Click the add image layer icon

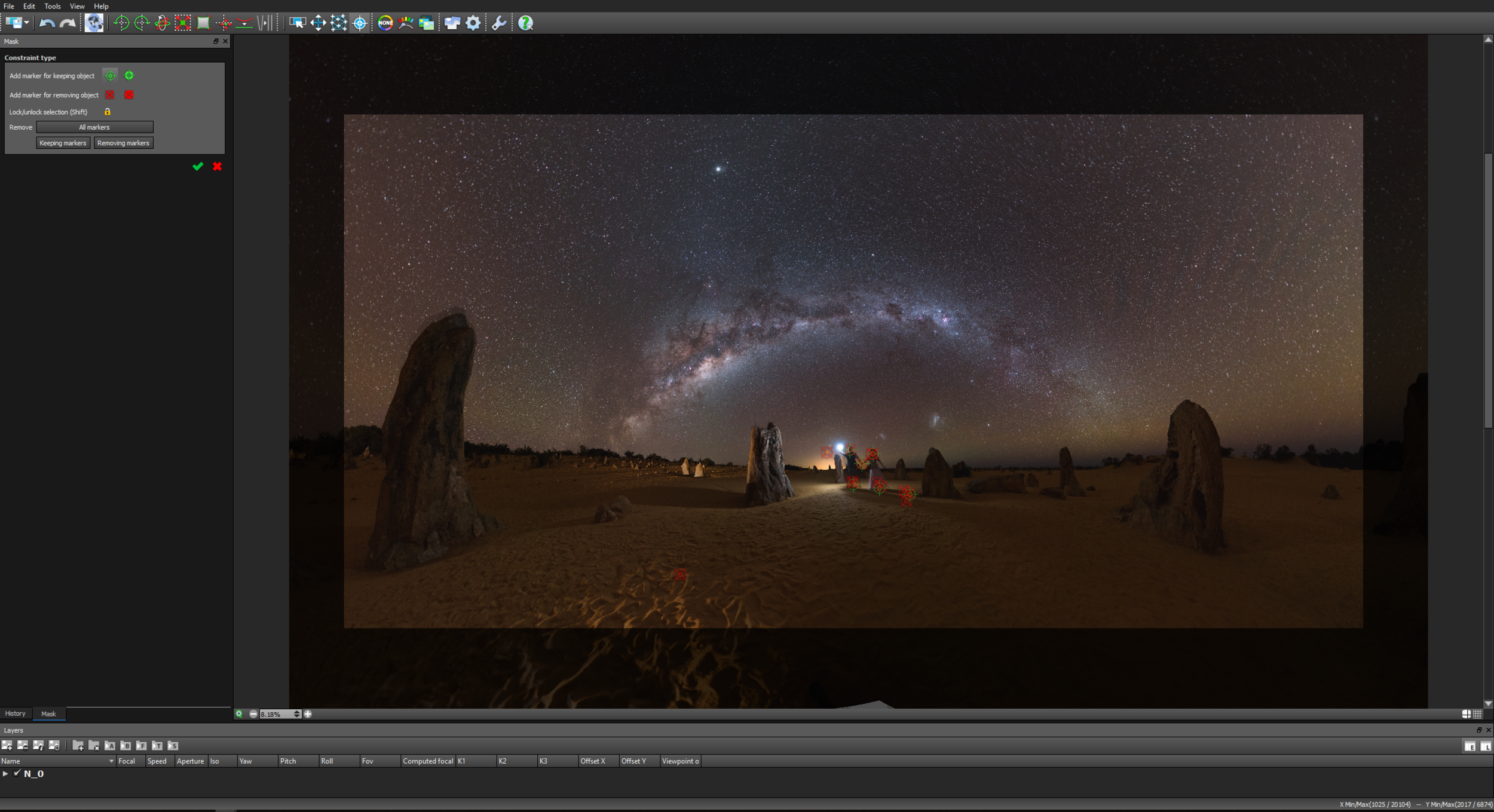7,745
